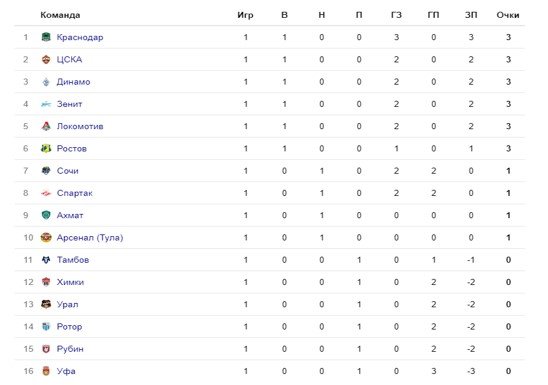The width and height of the screenshot is (548, 385).
Task: Click the Очки column header
Action: click(508, 15)
